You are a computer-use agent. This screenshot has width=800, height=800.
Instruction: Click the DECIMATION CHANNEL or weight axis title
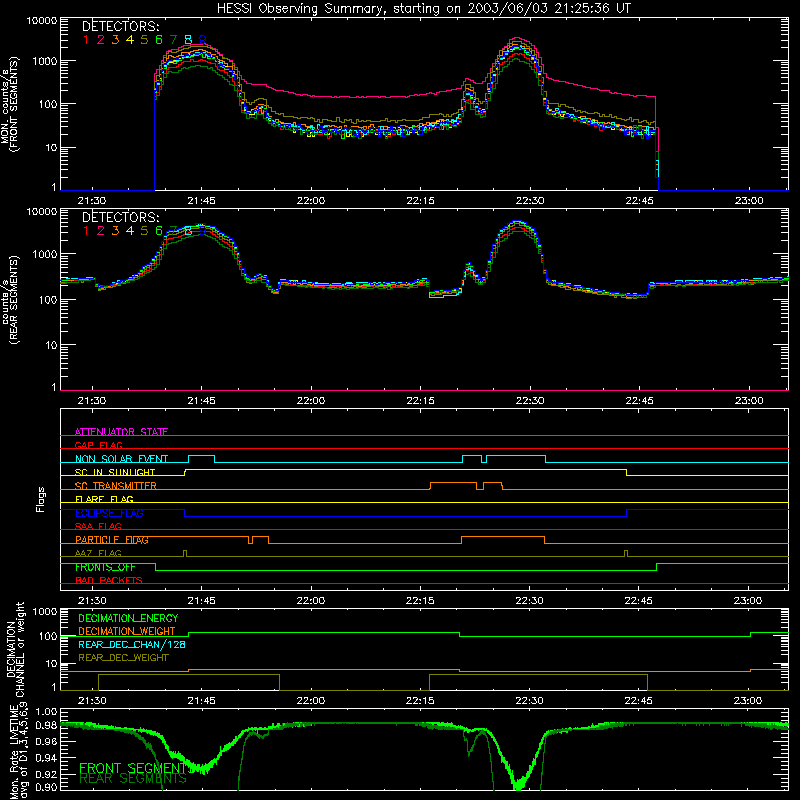15,649
